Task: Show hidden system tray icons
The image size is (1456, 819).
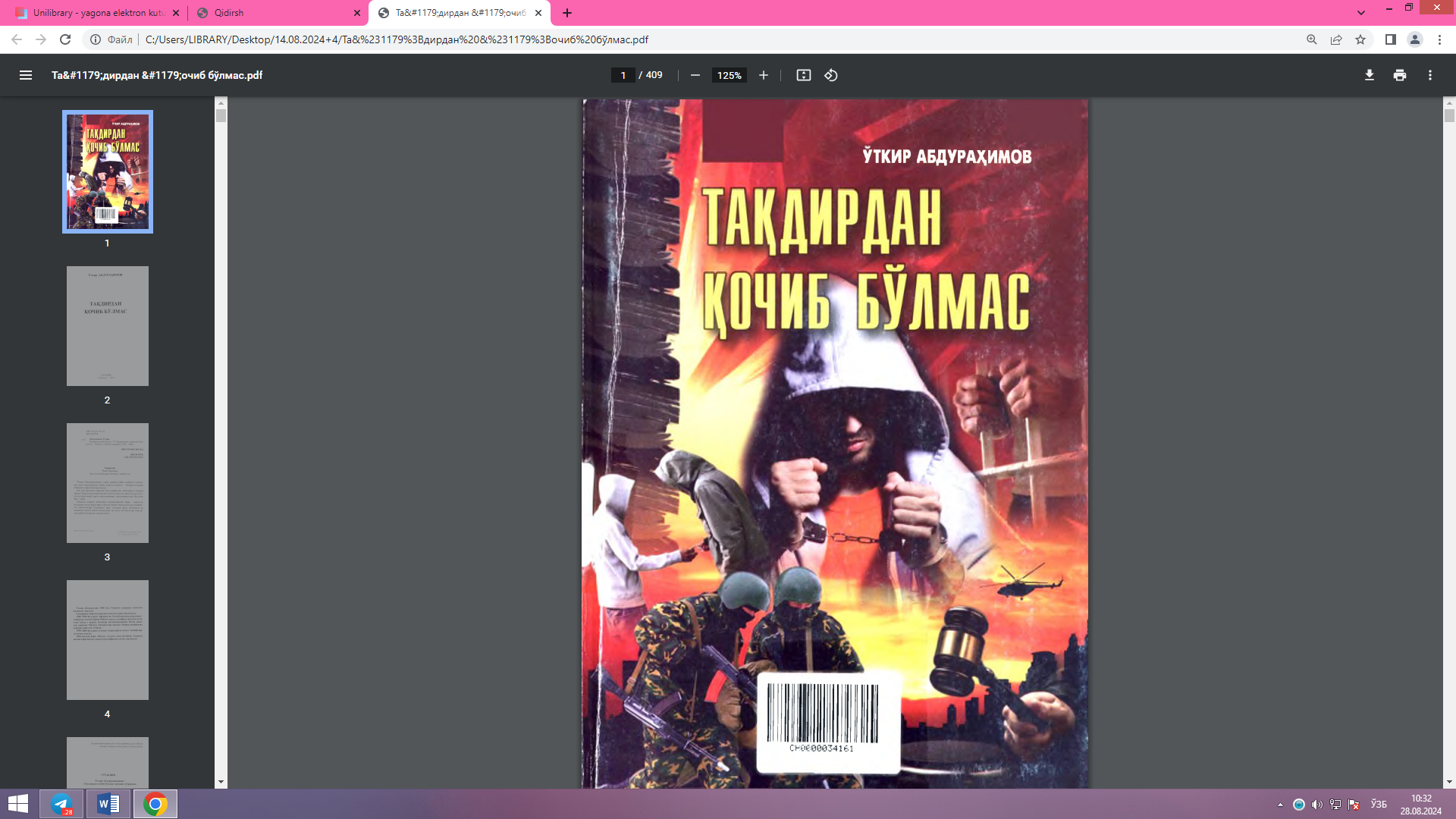Action: [1281, 805]
